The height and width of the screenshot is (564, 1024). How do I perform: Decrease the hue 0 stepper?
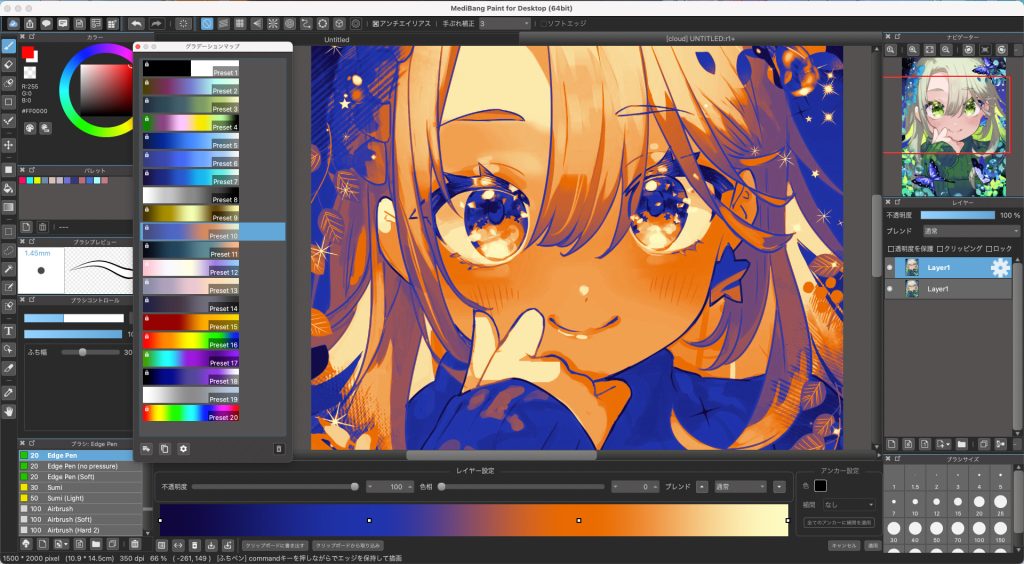click(615, 486)
